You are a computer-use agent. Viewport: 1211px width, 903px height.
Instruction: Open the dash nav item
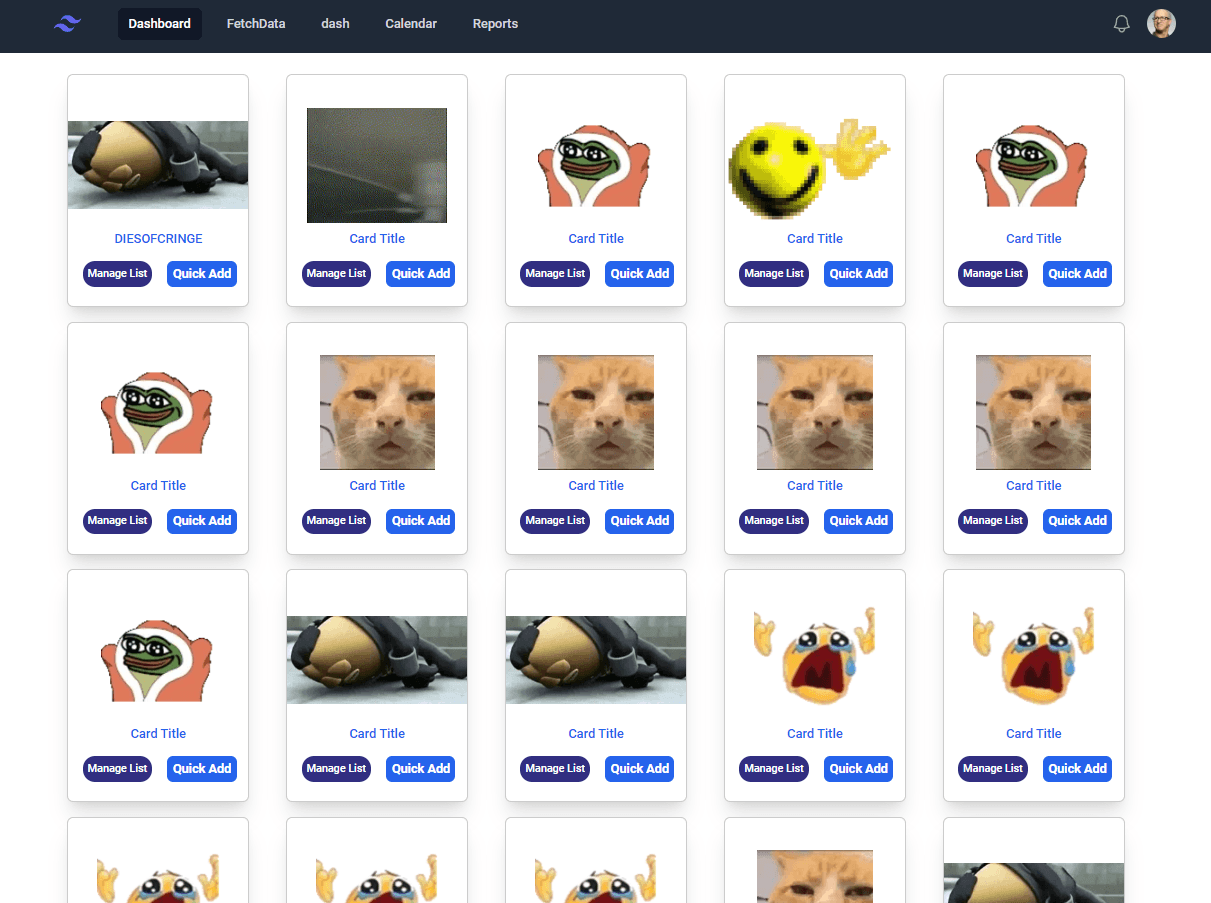click(335, 24)
